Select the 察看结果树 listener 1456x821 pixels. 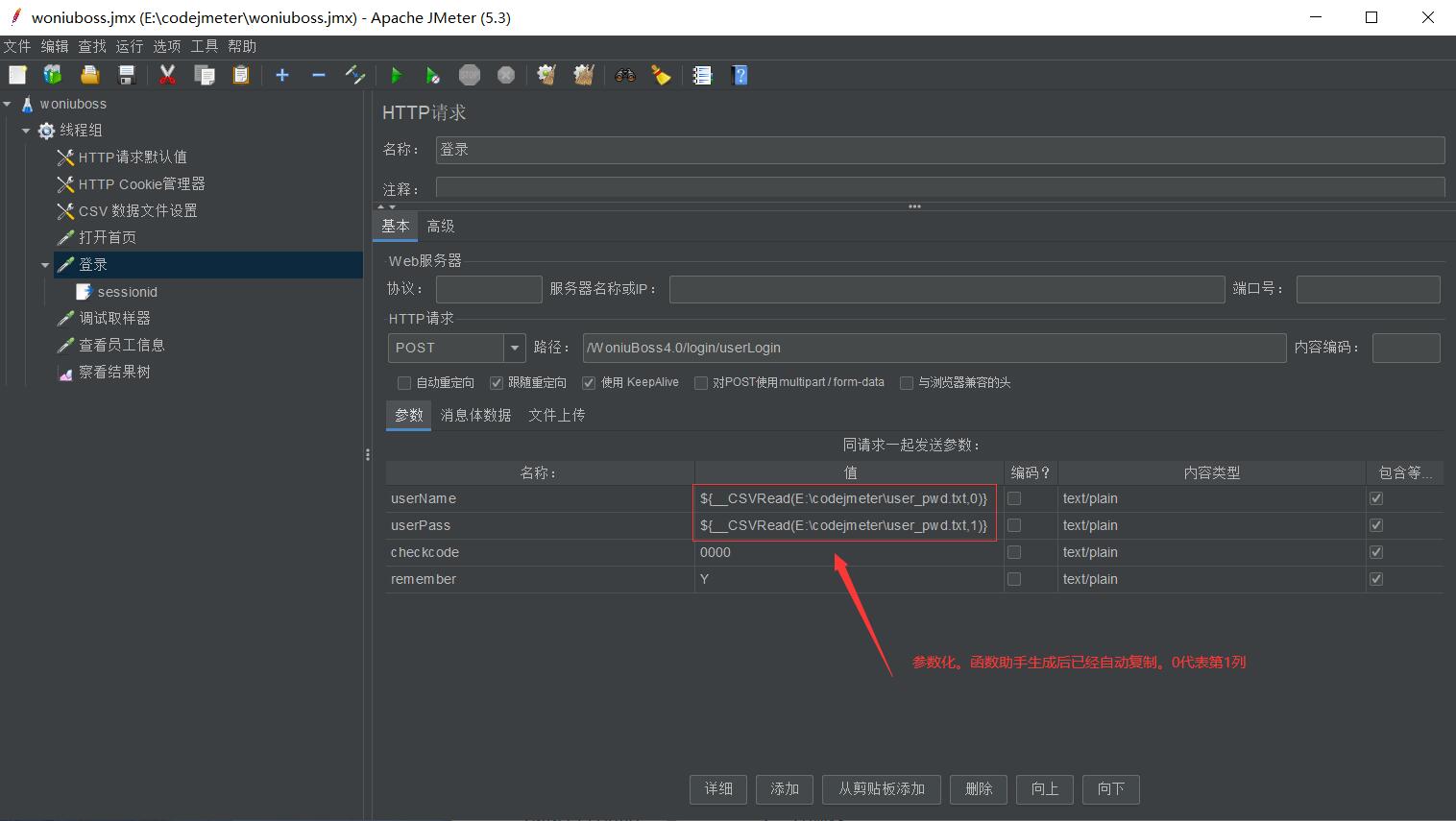click(114, 373)
